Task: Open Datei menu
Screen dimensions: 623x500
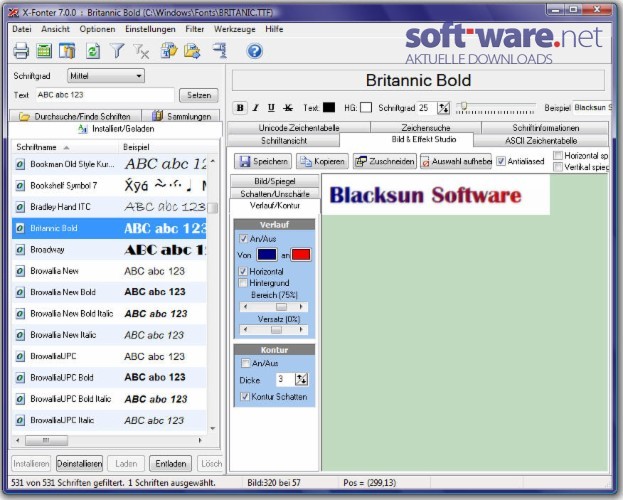Action: (x=21, y=29)
